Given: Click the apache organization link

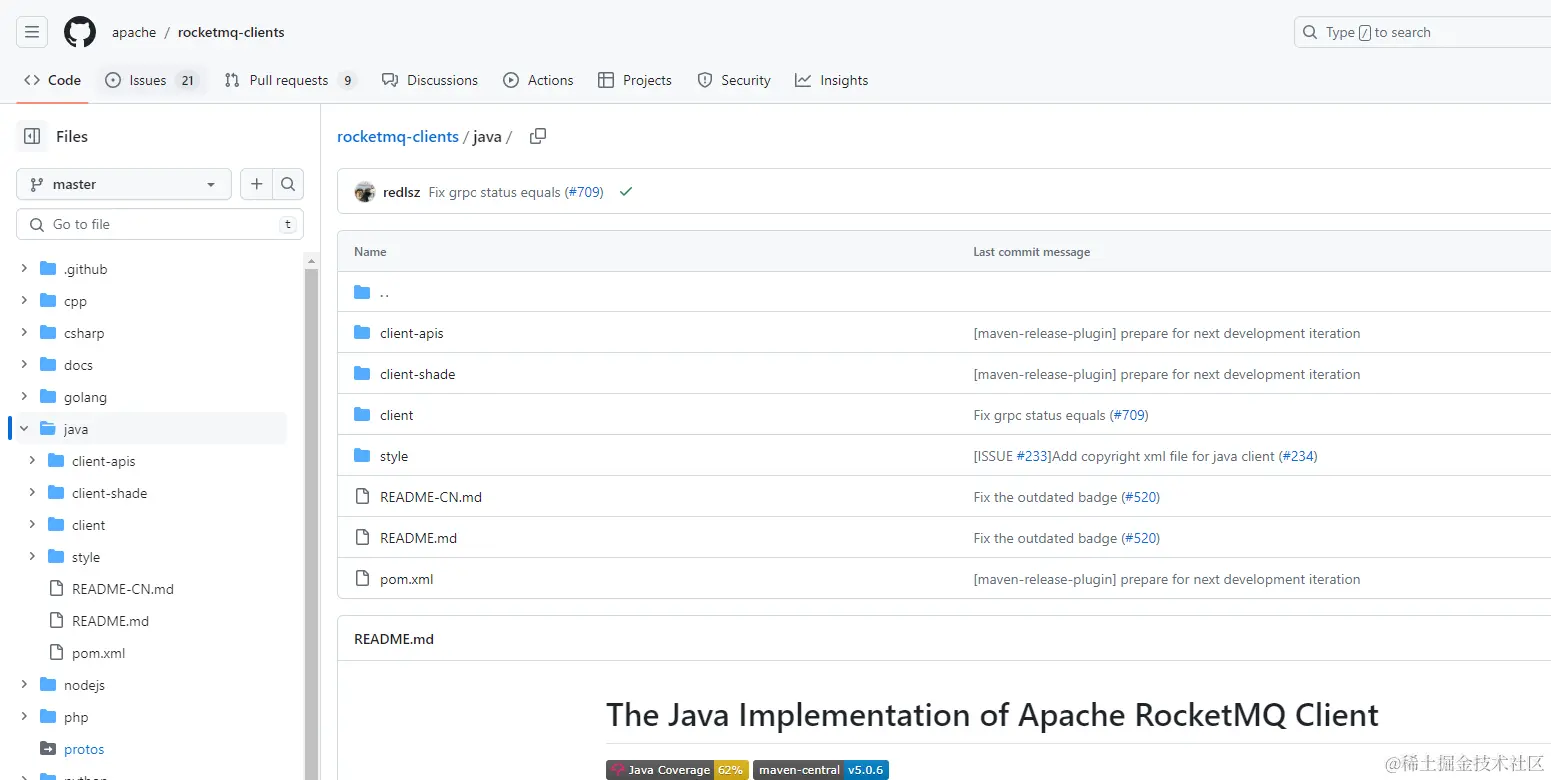Looking at the screenshot, I should [134, 32].
